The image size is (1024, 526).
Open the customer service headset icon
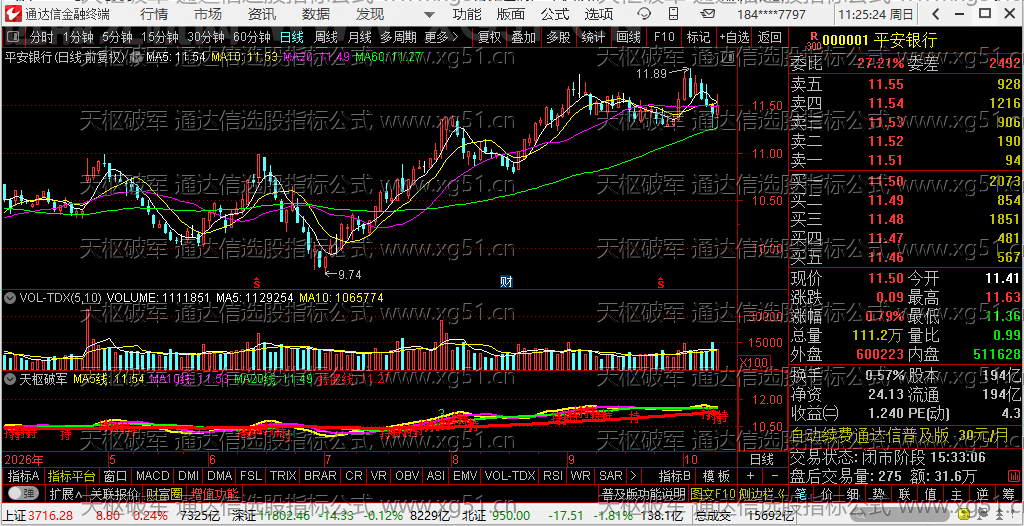(643, 14)
